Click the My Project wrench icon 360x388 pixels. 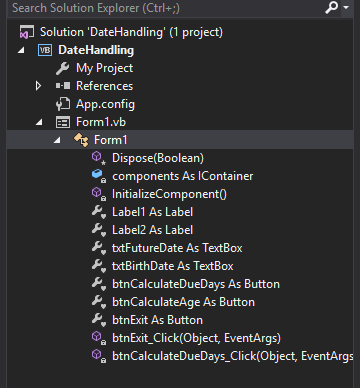pyautogui.click(x=63, y=68)
